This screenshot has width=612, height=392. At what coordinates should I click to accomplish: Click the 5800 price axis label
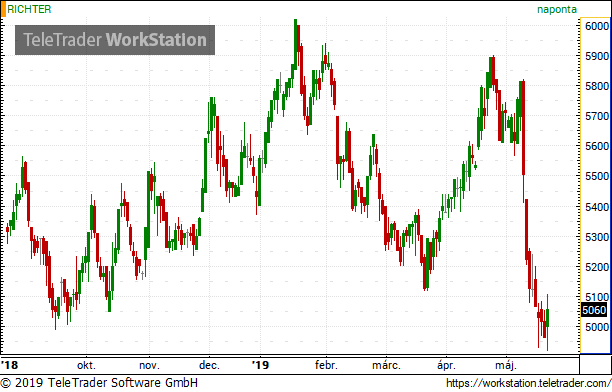[597, 86]
